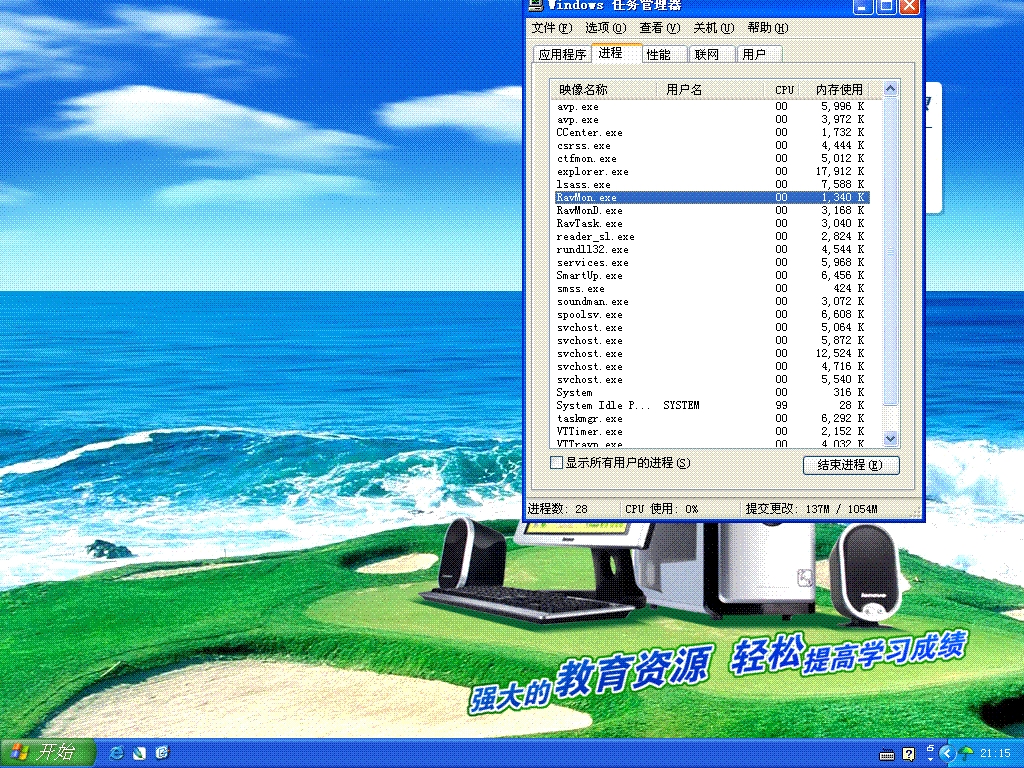Select the reader_sl.exe process
The height and width of the screenshot is (768, 1024).
coord(712,236)
